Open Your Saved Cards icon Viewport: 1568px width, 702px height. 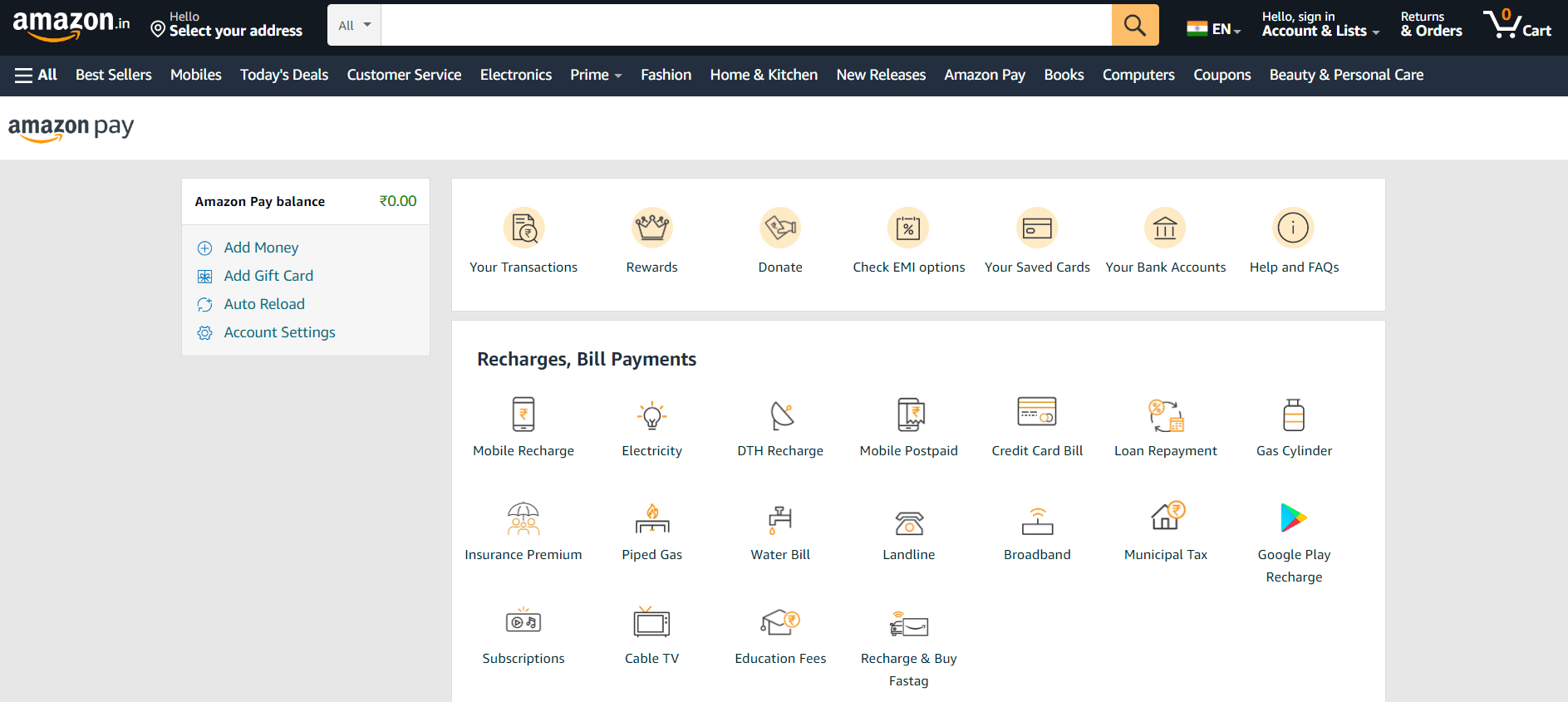click(x=1037, y=228)
